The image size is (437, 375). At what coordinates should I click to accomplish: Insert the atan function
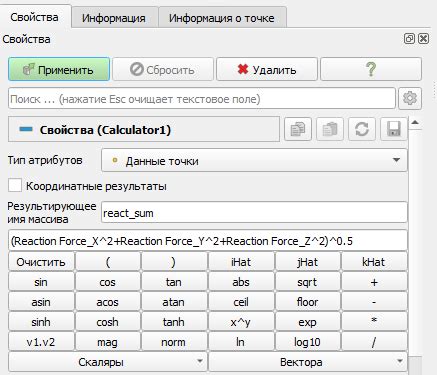174,302
